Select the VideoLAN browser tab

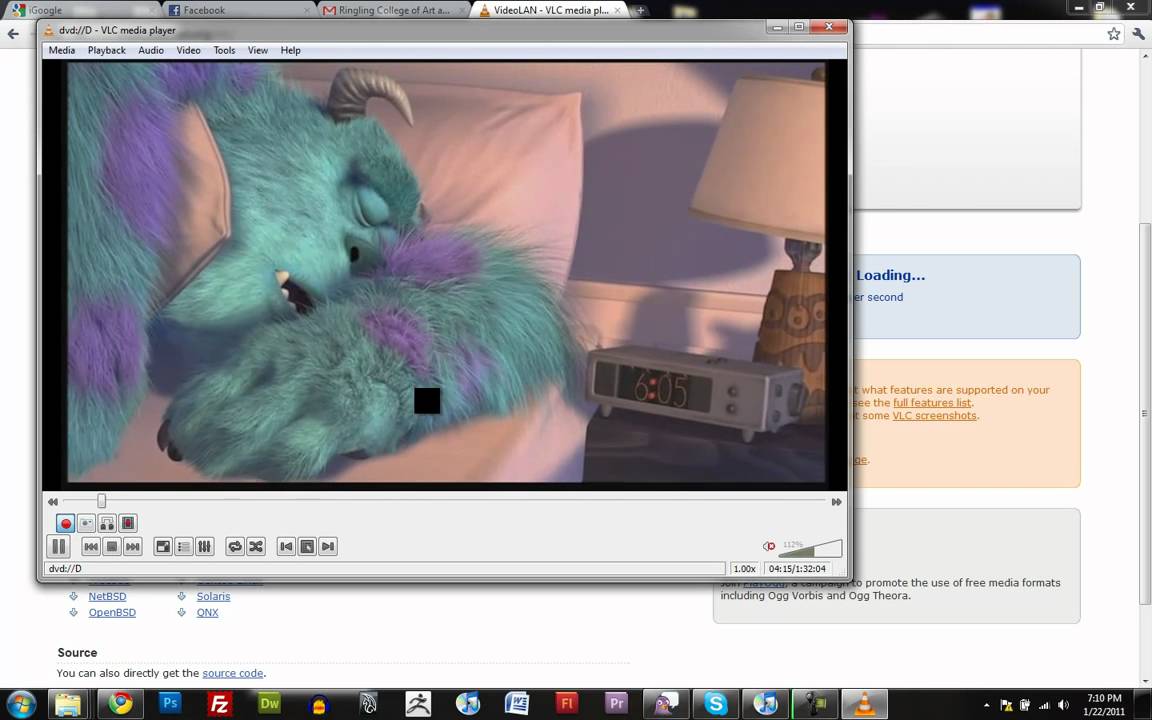pos(550,10)
